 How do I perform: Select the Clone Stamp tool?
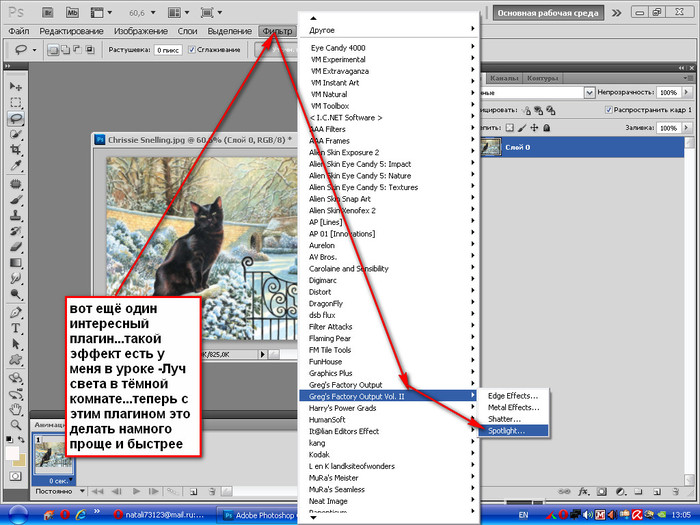[x=16, y=216]
